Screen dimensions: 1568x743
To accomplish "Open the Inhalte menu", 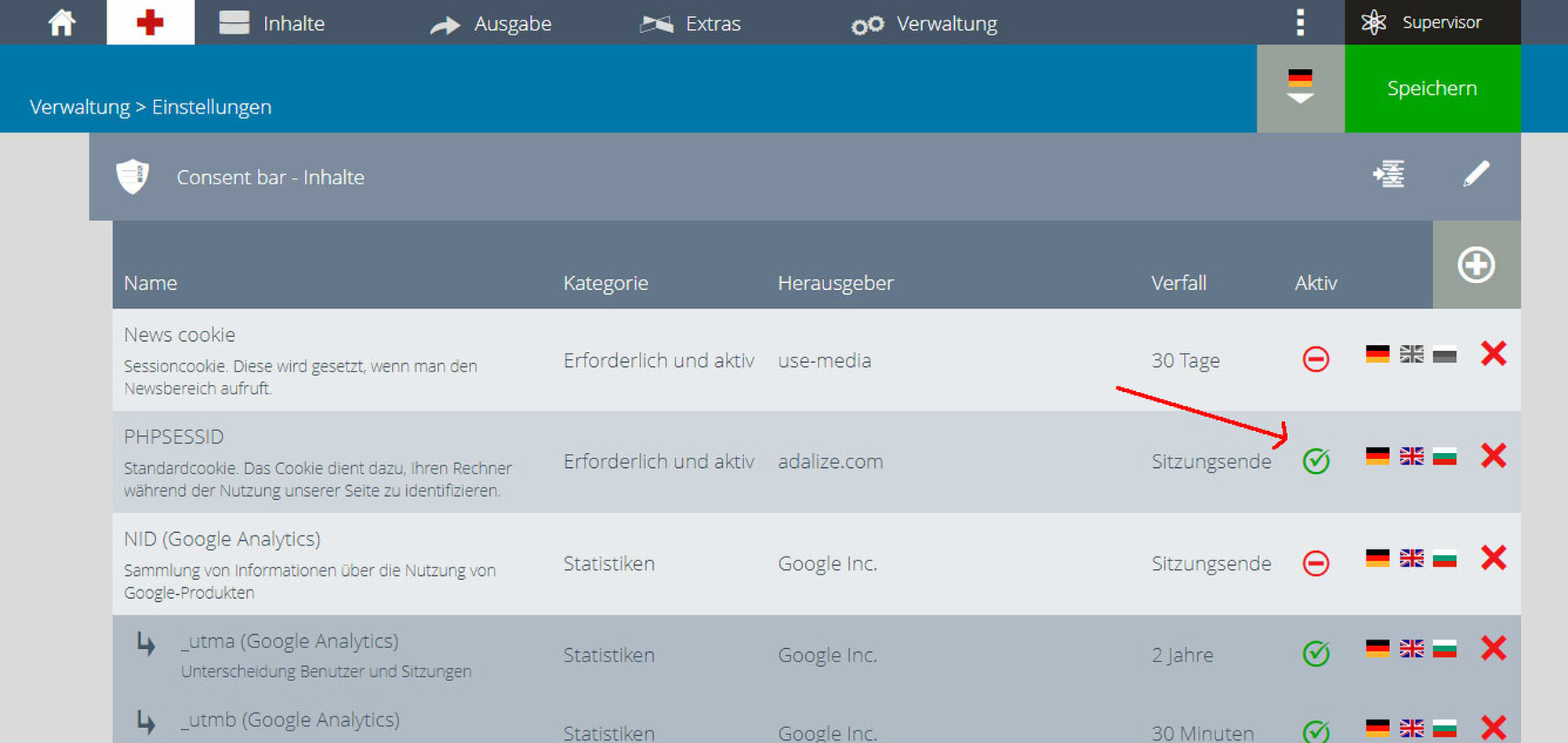I will click(x=272, y=24).
